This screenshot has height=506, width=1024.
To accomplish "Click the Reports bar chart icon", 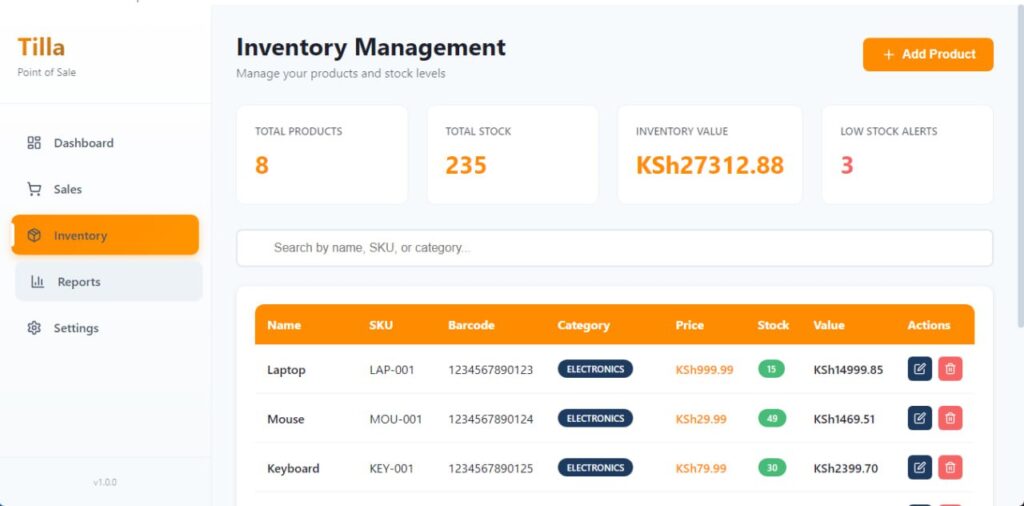I will 38,282.
